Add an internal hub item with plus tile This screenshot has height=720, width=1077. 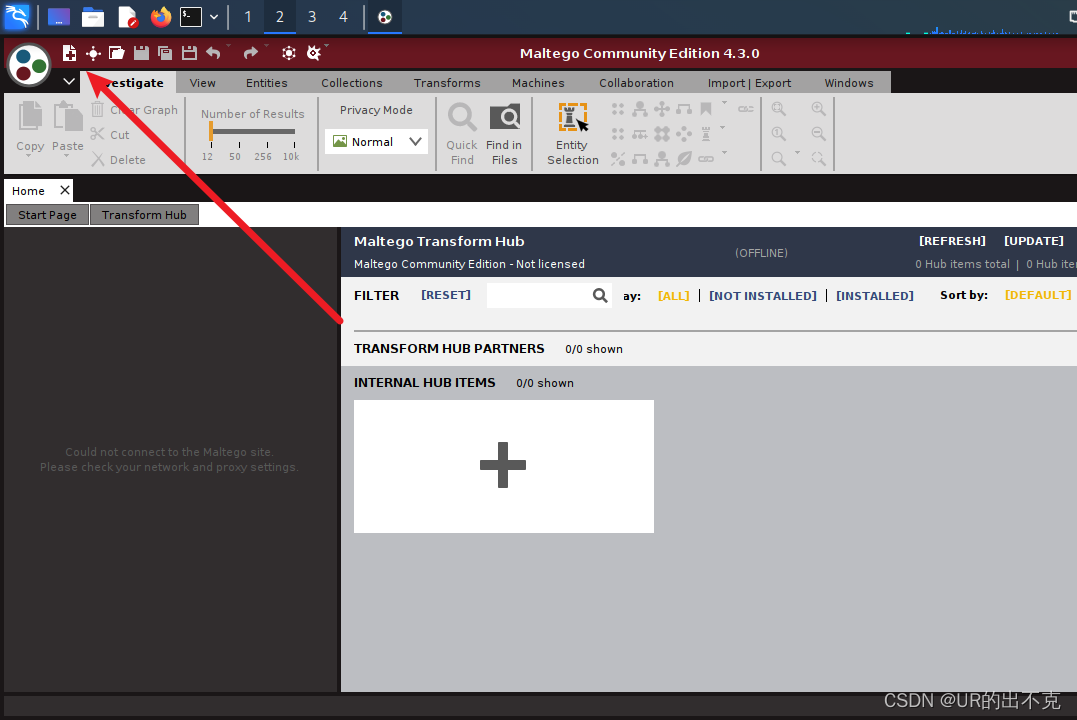point(503,466)
